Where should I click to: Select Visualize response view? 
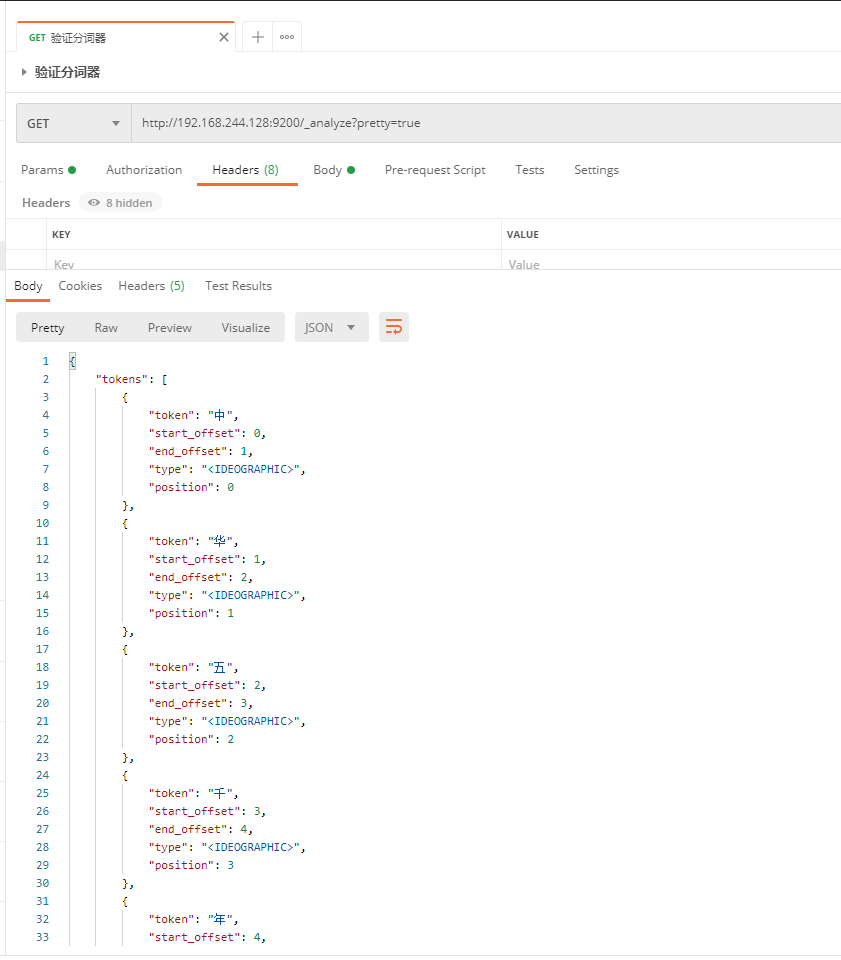coord(245,328)
